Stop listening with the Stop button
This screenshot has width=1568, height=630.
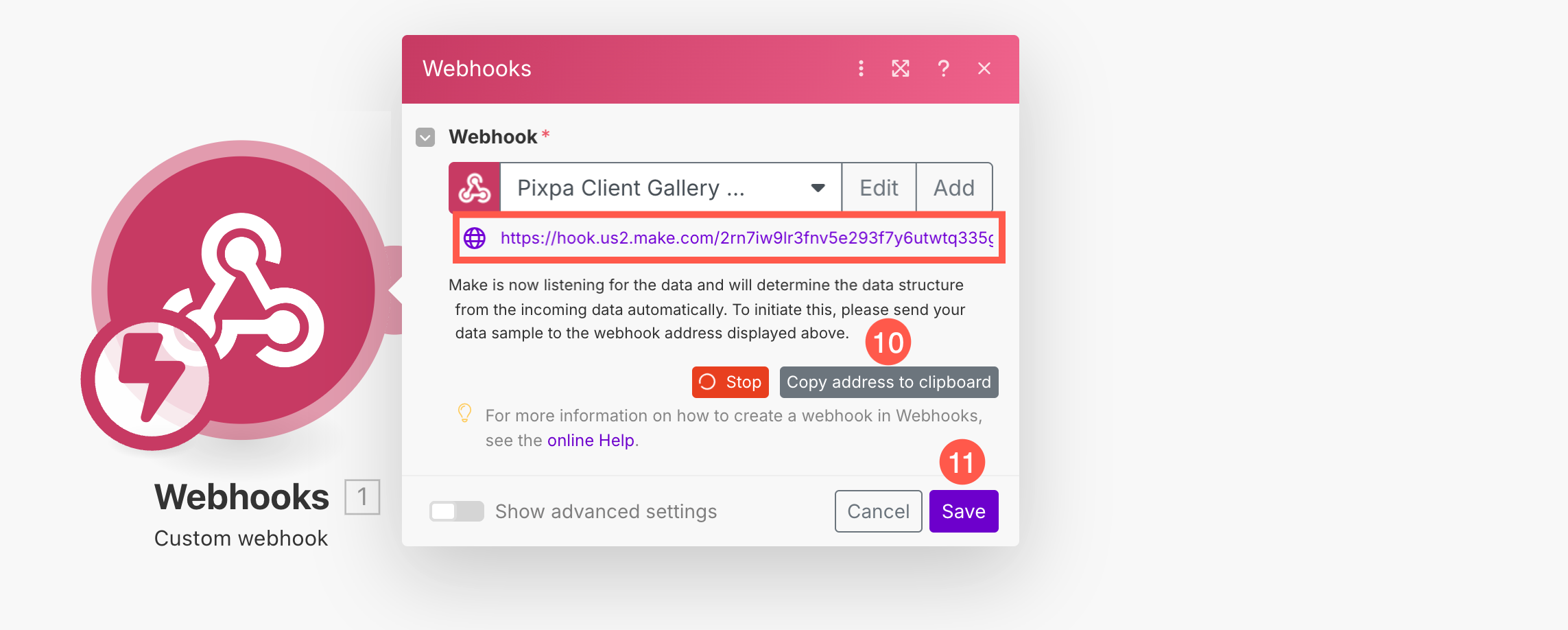[x=730, y=382]
